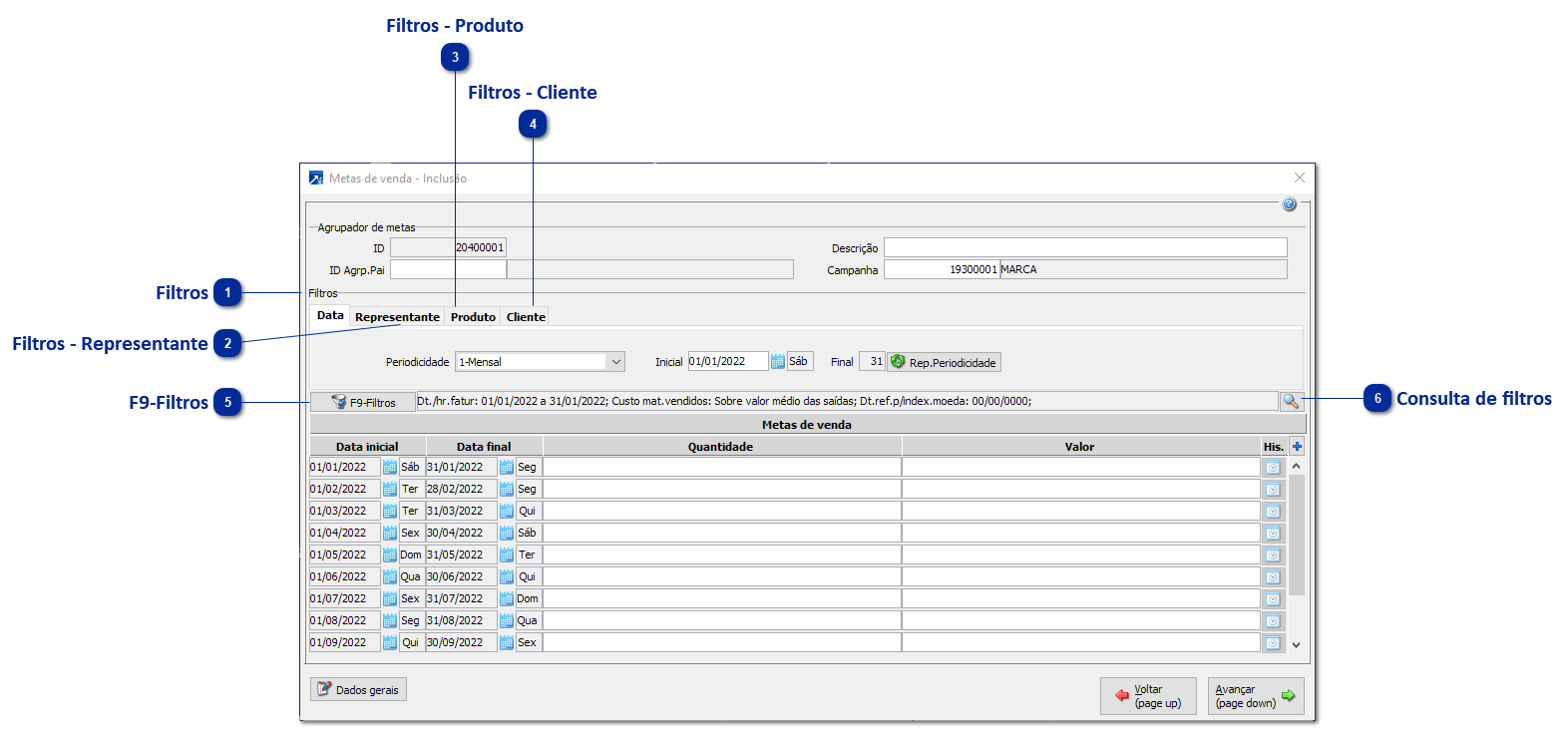Open calendar for row Data final 30/06/2022
The height and width of the screenshot is (737, 1568).
507,576
